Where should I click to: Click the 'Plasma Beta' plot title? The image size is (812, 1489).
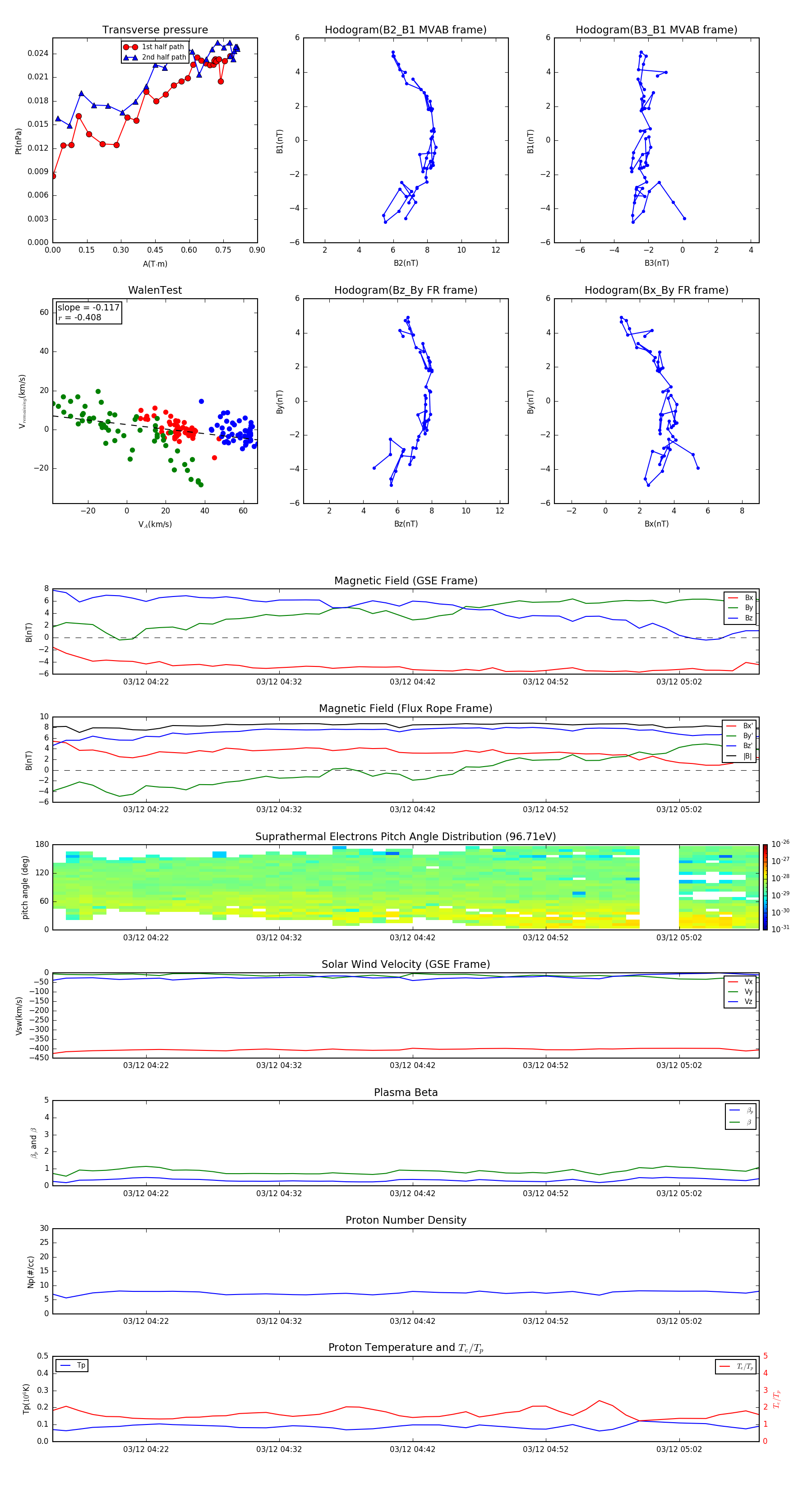406,1092
